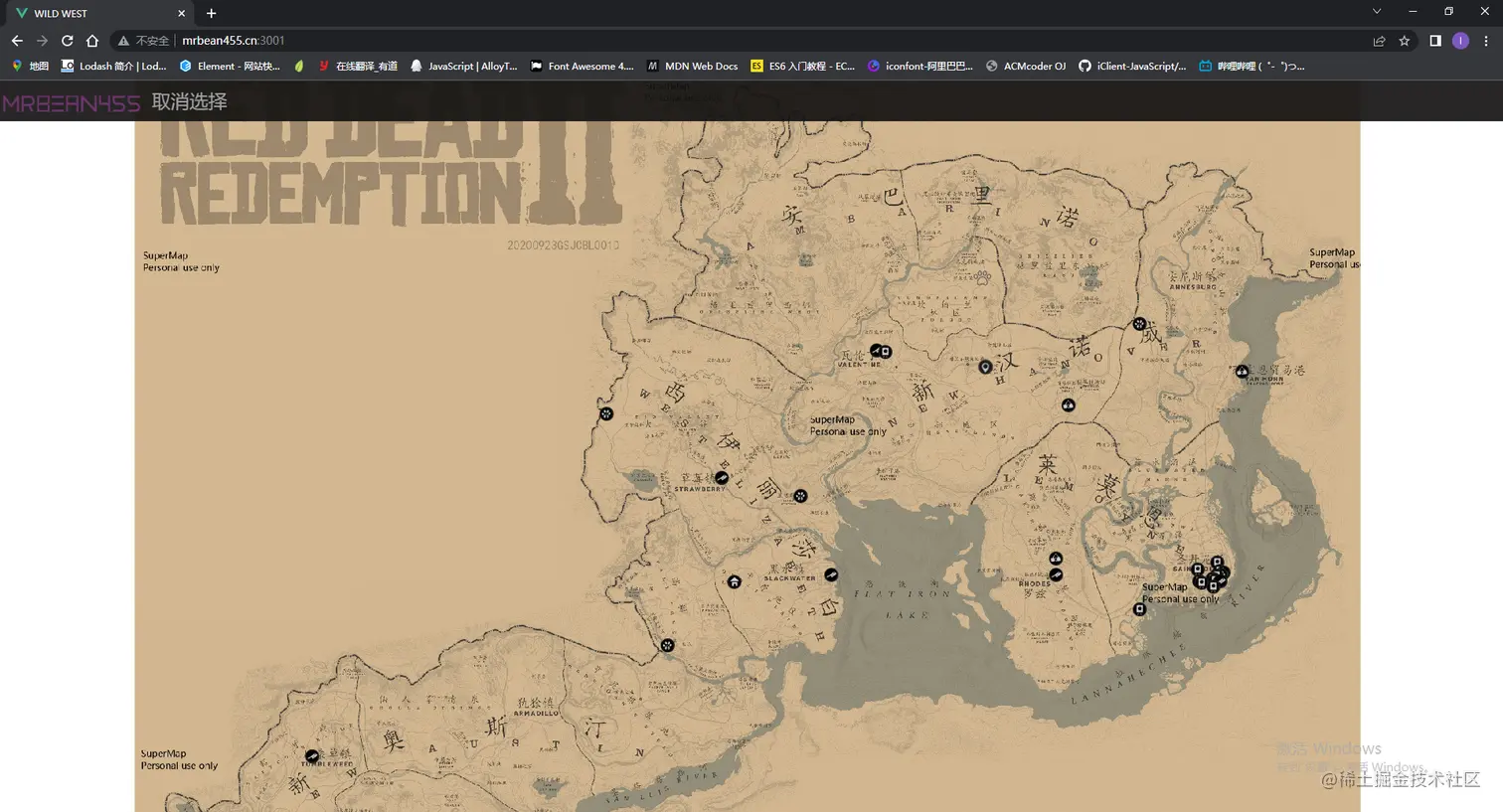1503x812 pixels.
Task: Select the topmost square marker in Saint Denis
Action: [x=1217, y=562]
